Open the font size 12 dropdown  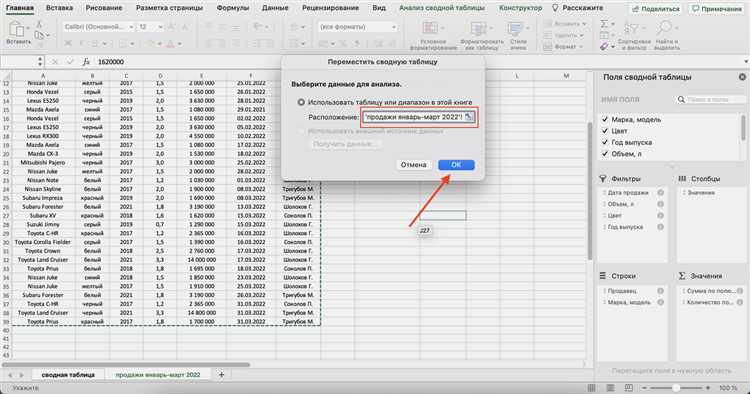click(x=160, y=27)
